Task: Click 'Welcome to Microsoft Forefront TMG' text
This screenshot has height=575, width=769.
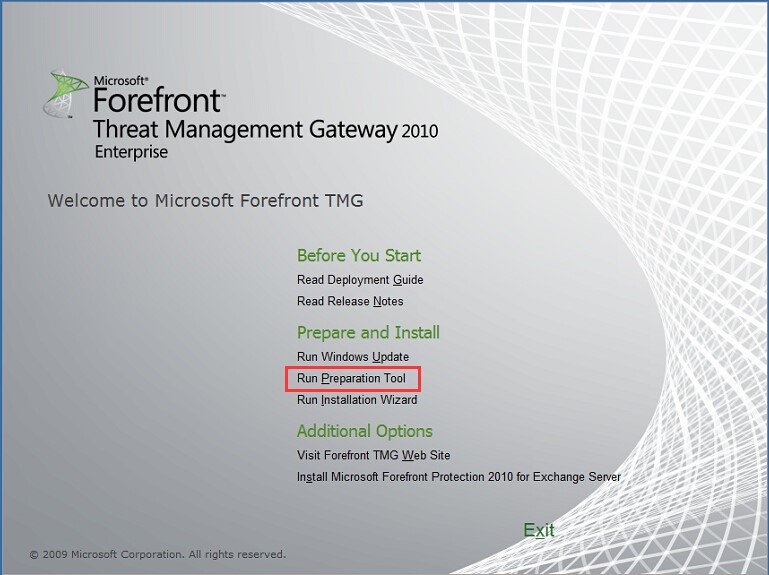Action: [x=205, y=201]
